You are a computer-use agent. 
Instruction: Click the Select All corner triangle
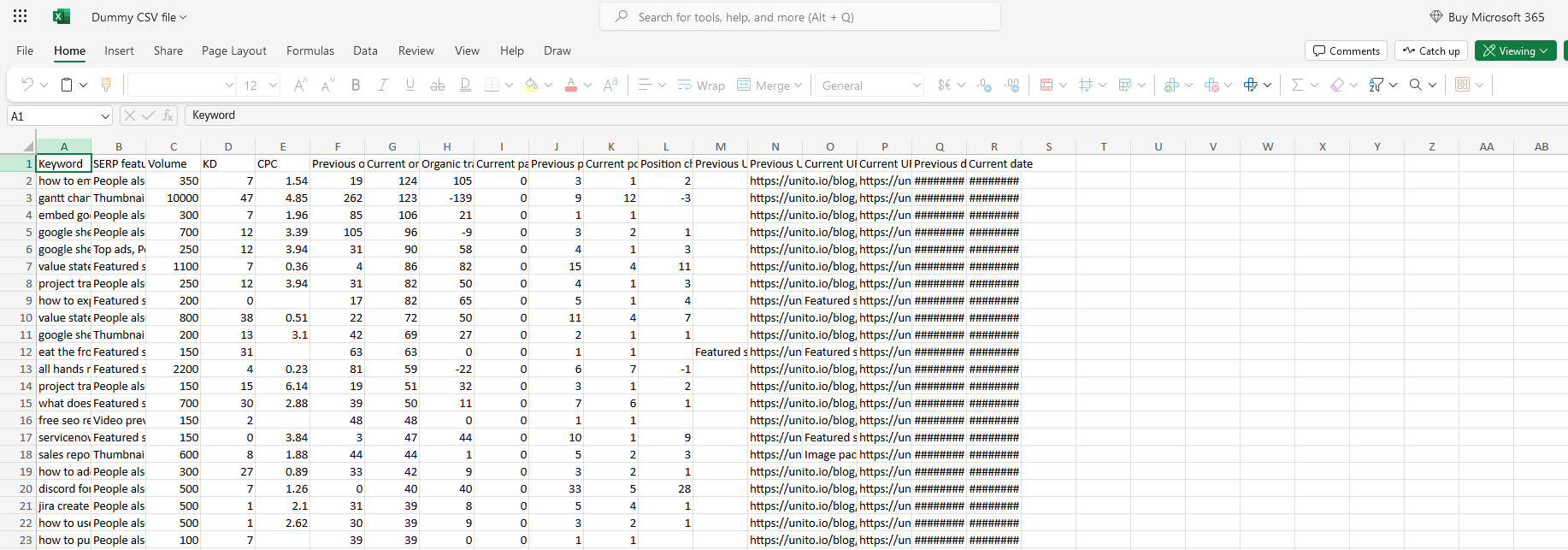point(28,146)
